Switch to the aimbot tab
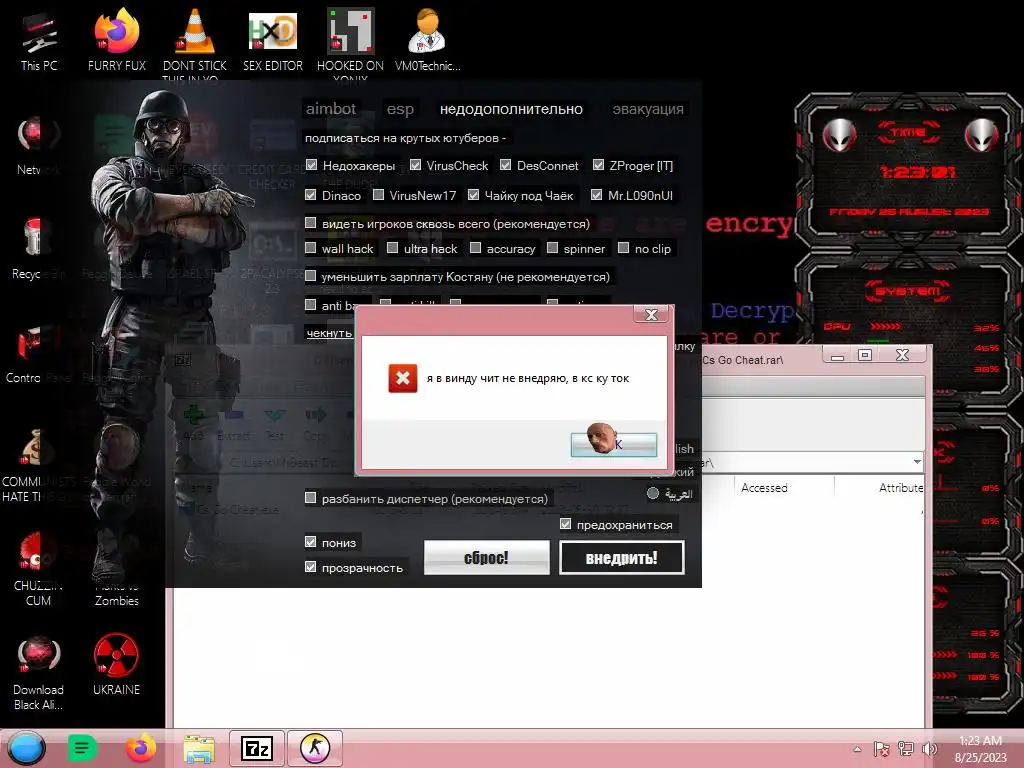 pos(331,109)
